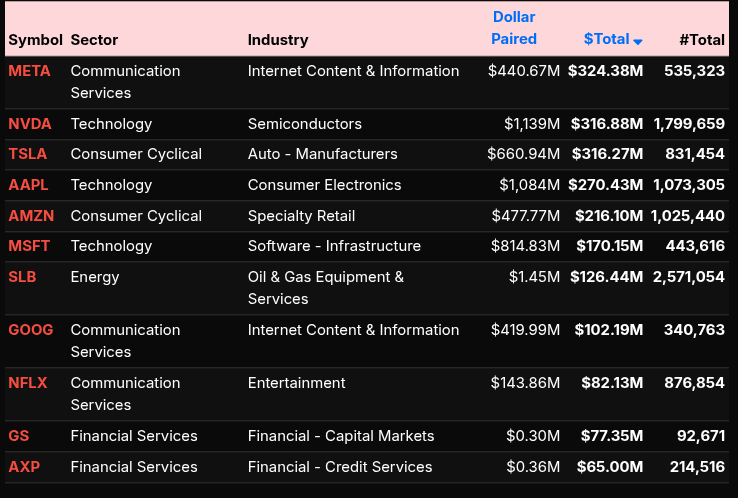Click the Sector column header
This screenshot has height=498, width=738.
tap(94, 40)
